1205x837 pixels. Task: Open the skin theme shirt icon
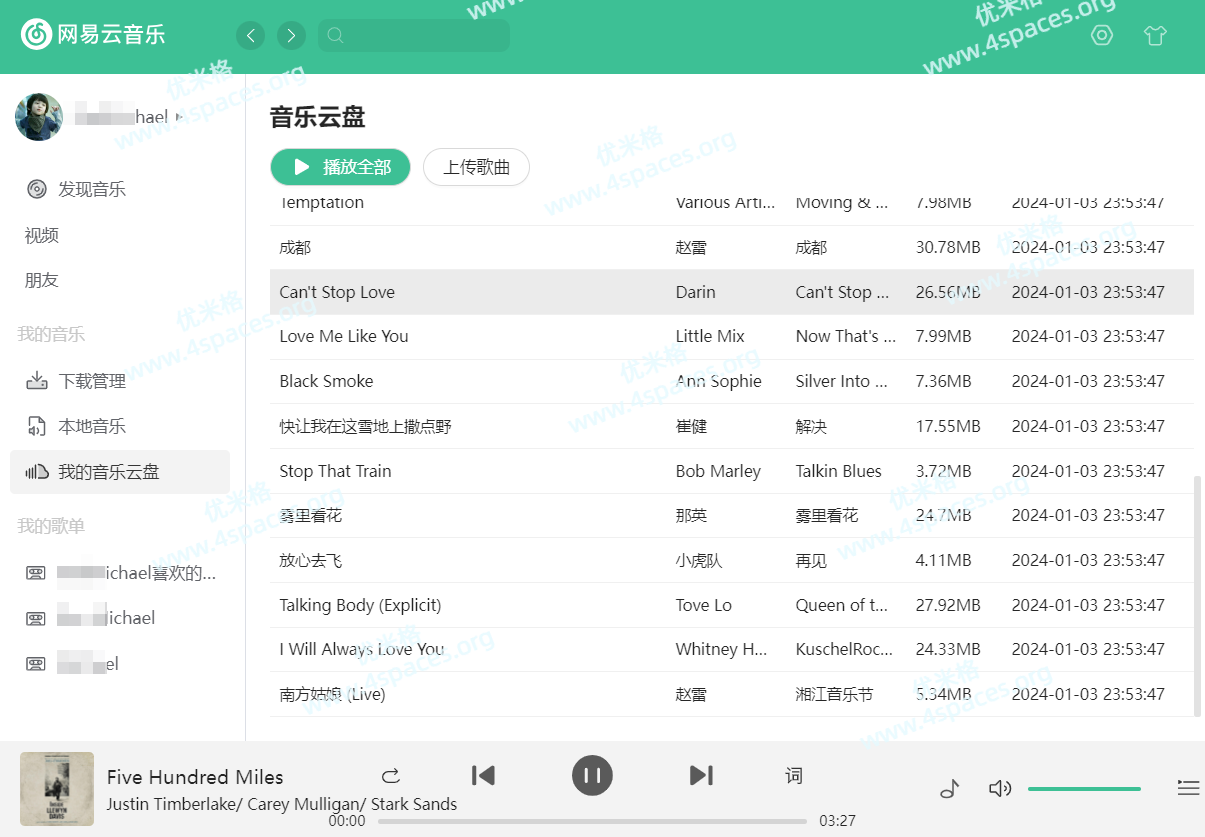tap(1155, 36)
